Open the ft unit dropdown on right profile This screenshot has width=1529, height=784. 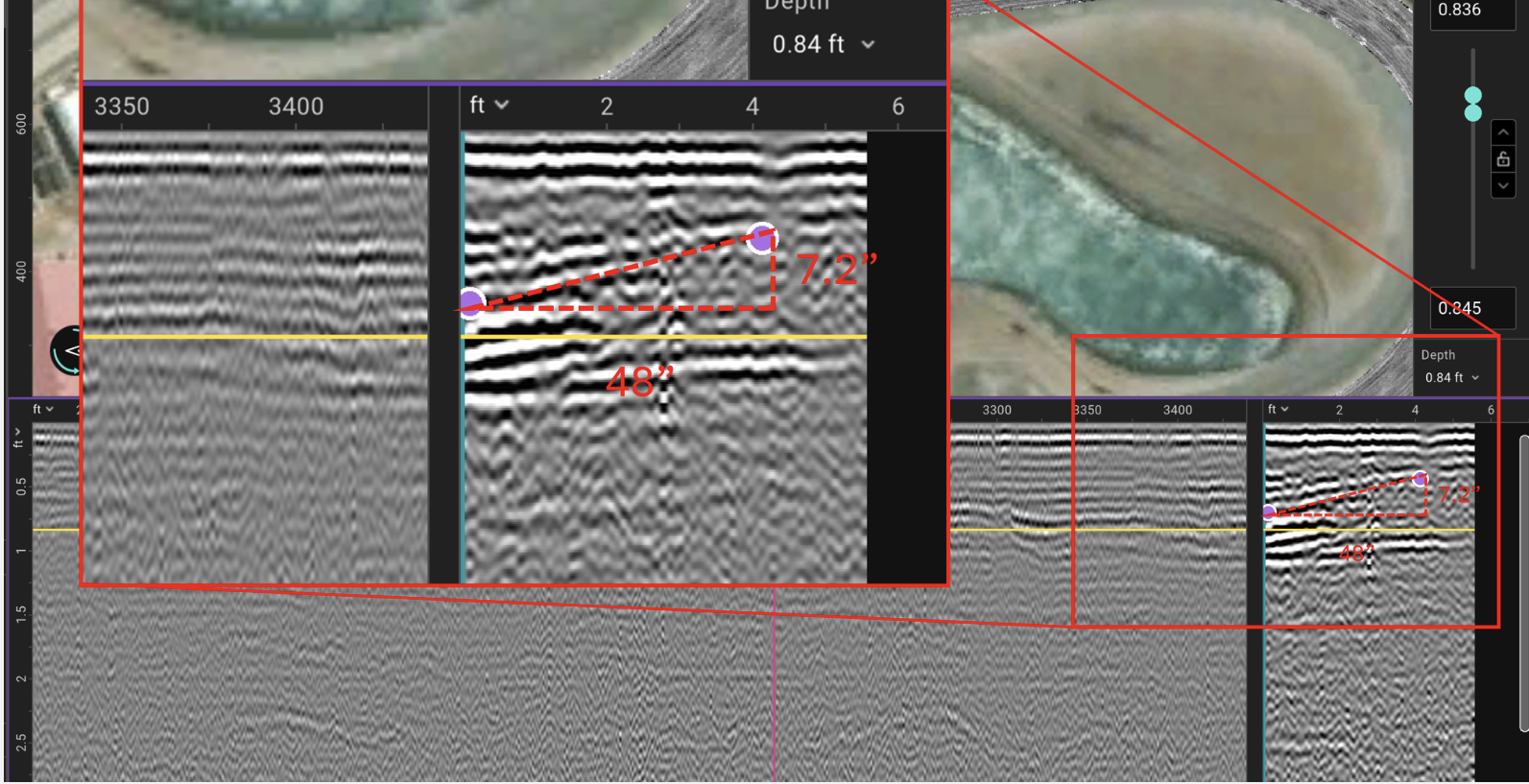tap(1278, 410)
